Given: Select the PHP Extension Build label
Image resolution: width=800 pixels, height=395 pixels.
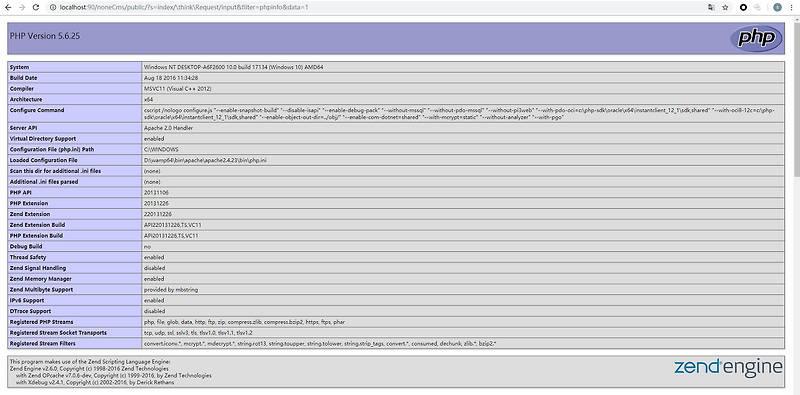Looking at the screenshot, I should (x=36, y=236).
